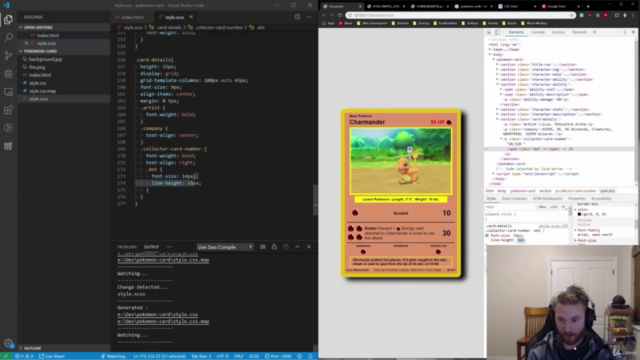
Task: Show more DevTools tabs chevron
Action: (x=595, y=32)
